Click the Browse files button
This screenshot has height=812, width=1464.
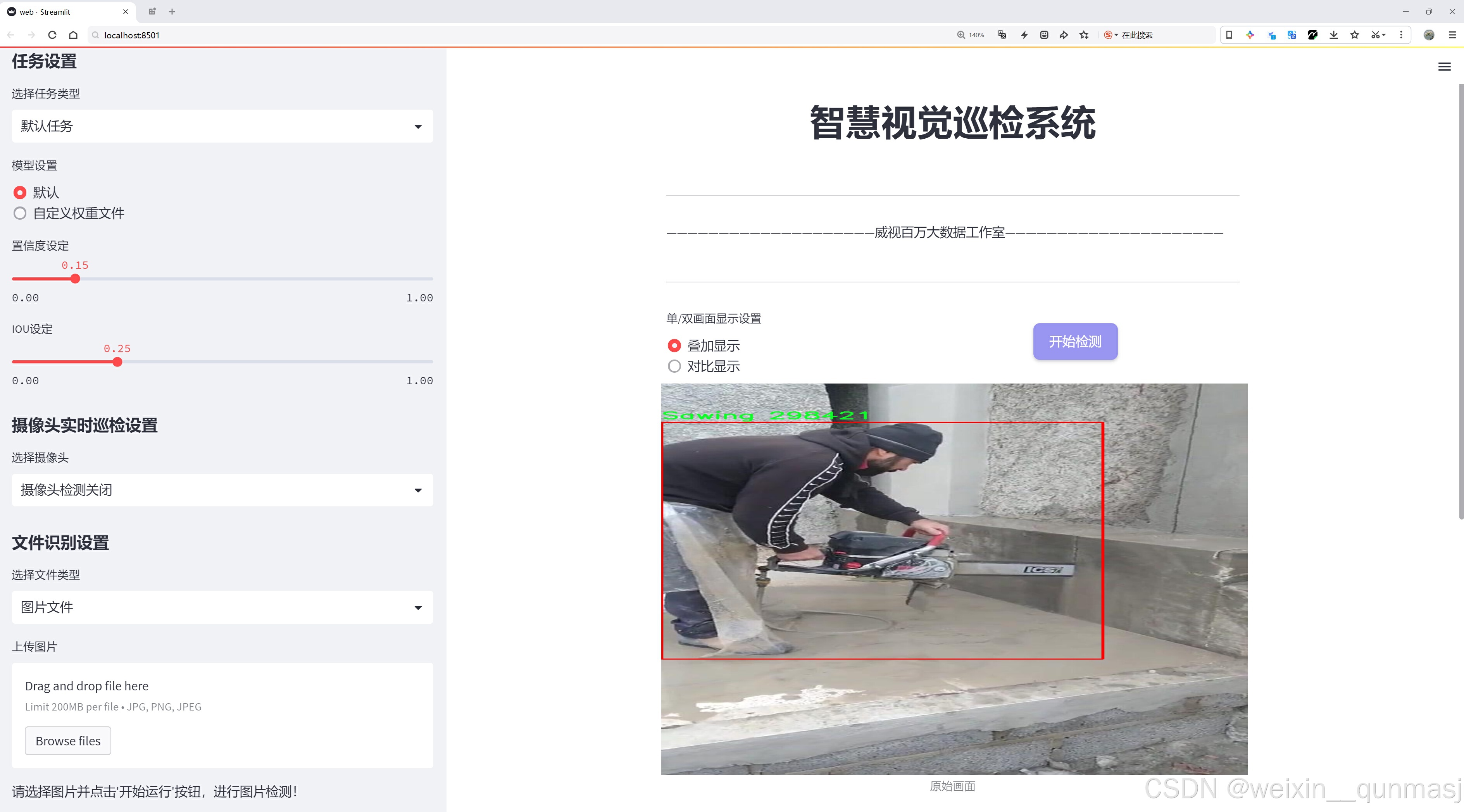click(67, 741)
